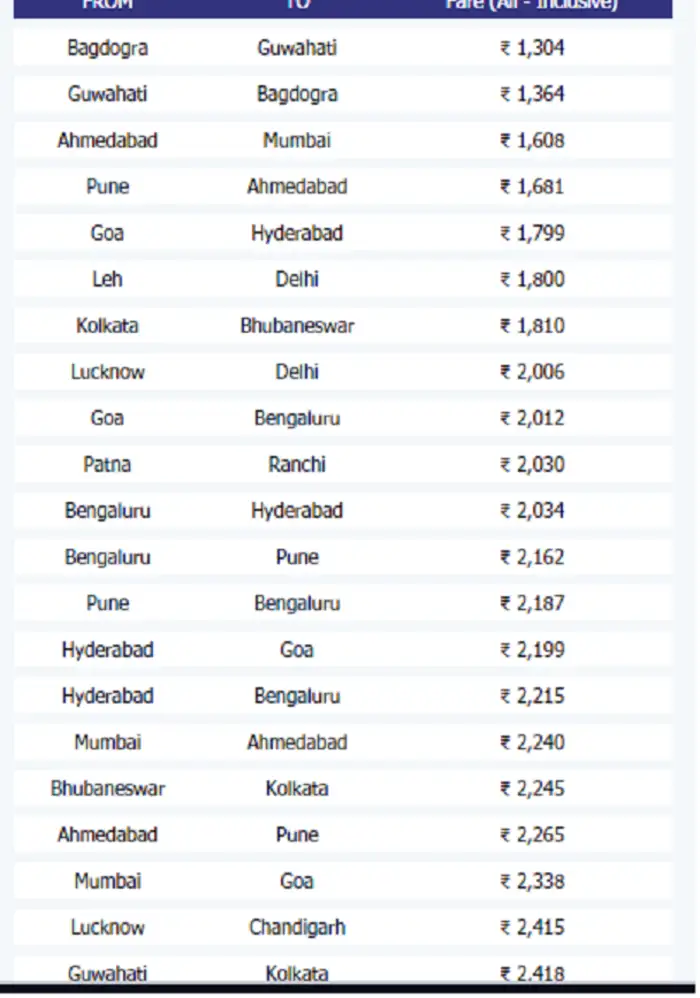This screenshot has width=700, height=998.
Task: Click the ₹ 2,415 fare
Action: pyautogui.click(x=532, y=927)
